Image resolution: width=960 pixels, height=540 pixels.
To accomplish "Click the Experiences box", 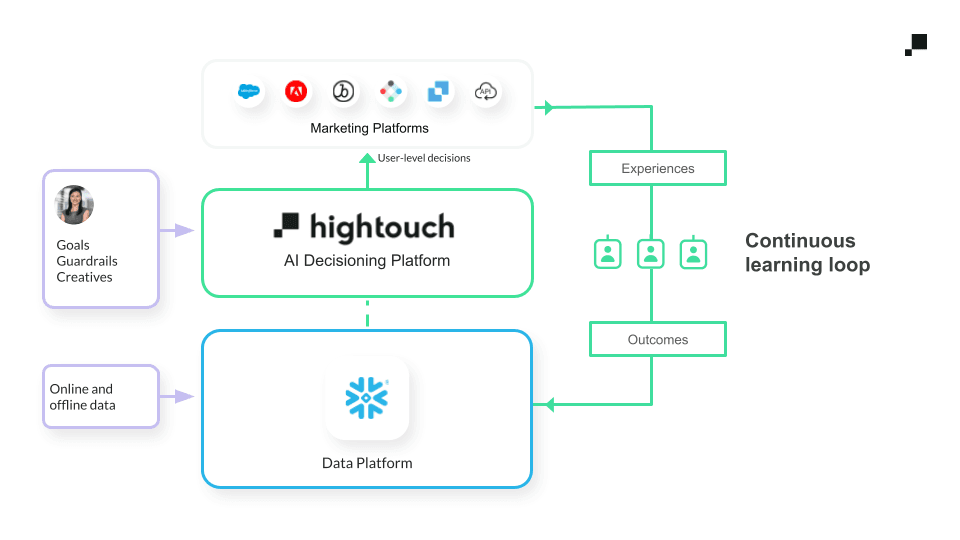I will click(x=657, y=168).
